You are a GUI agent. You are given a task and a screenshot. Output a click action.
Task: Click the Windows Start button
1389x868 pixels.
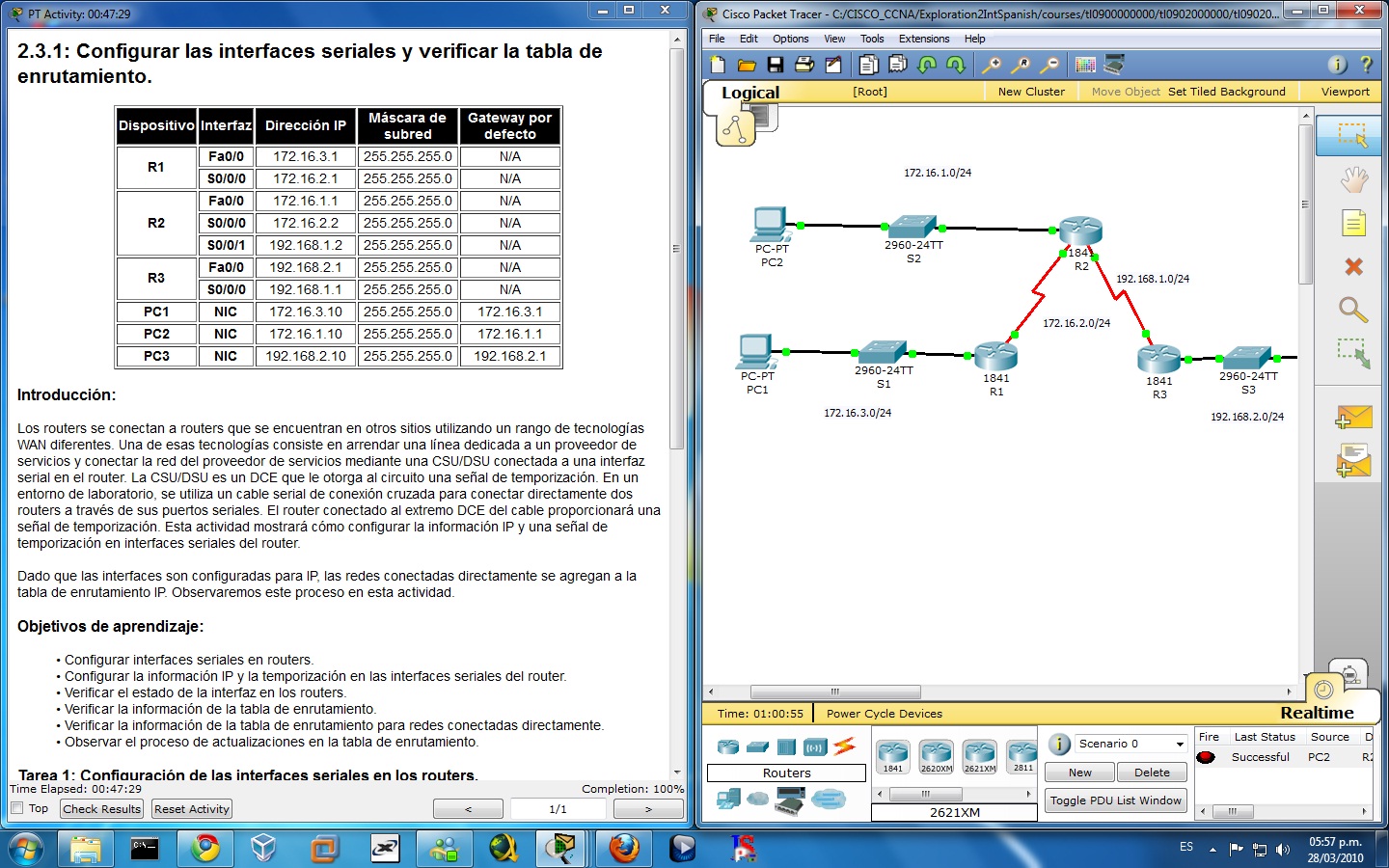coord(26,849)
